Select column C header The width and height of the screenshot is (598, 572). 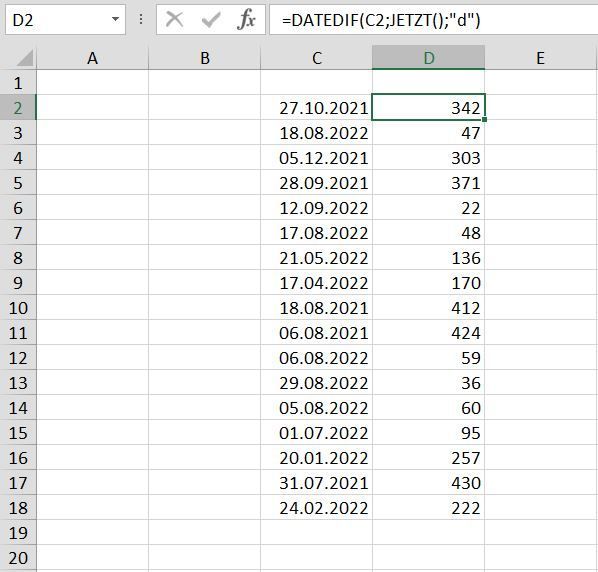(317, 58)
